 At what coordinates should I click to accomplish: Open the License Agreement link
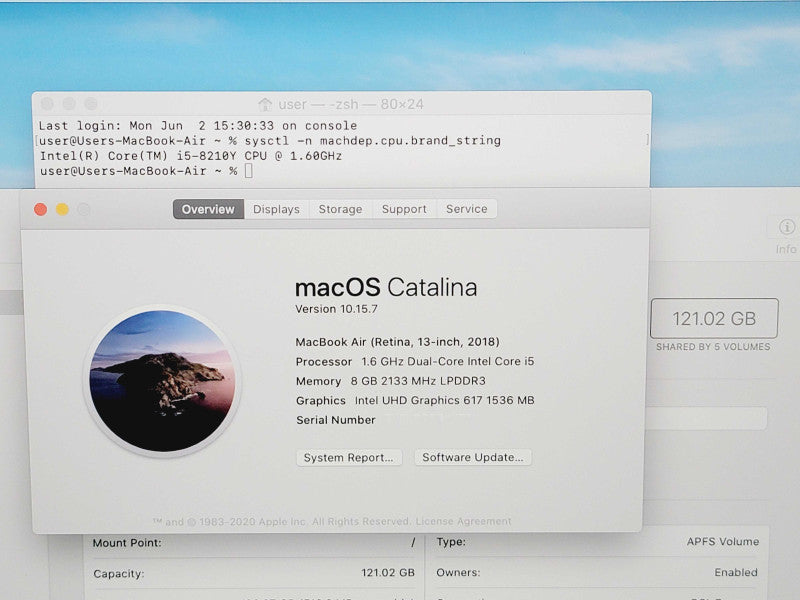[463, 521]
